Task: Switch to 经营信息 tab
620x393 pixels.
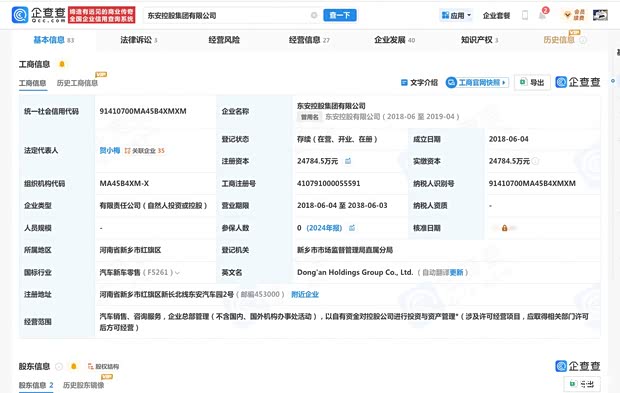Action: tap(309, 40)
